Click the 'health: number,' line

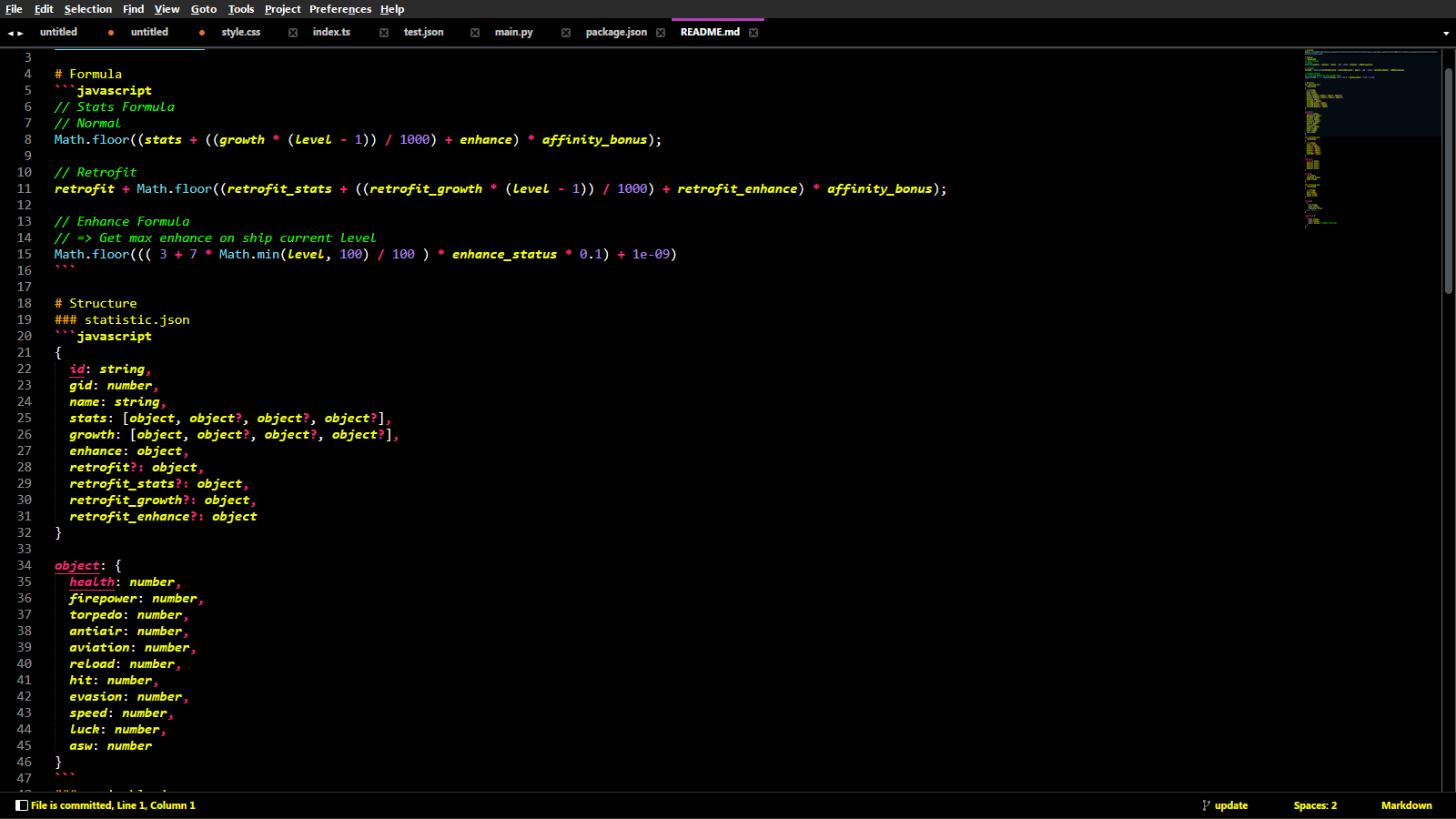point(126,581)
